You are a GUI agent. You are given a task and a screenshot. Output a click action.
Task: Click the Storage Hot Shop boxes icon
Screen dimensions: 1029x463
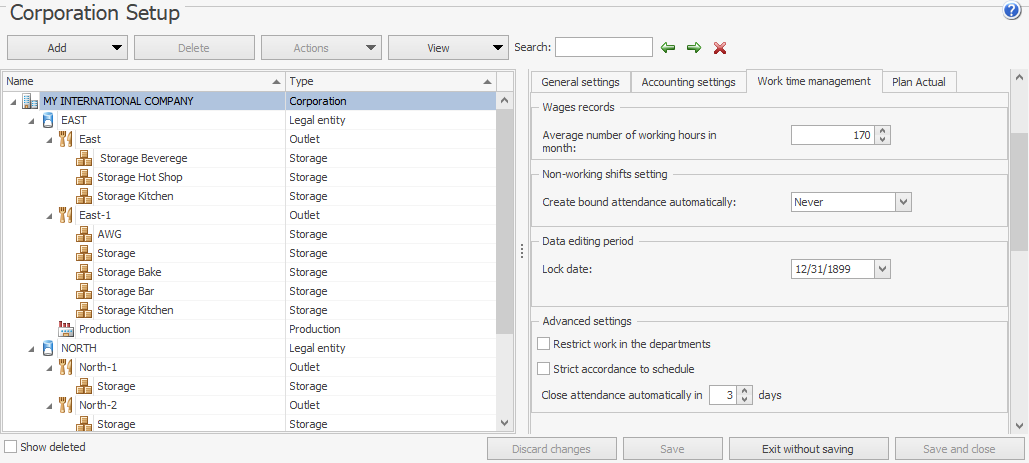tap(85, 177)
